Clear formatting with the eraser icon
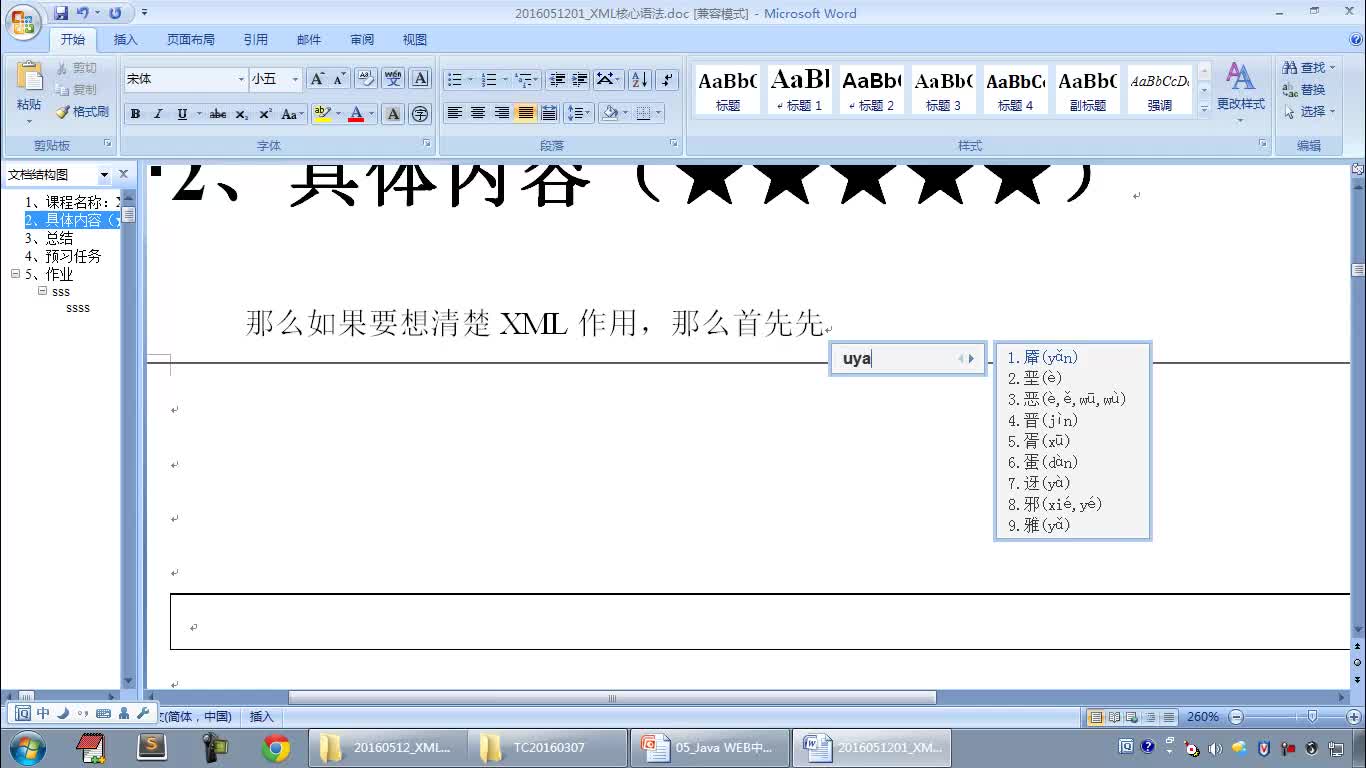This screenshot has height=768, width=1366. point(366,79)
